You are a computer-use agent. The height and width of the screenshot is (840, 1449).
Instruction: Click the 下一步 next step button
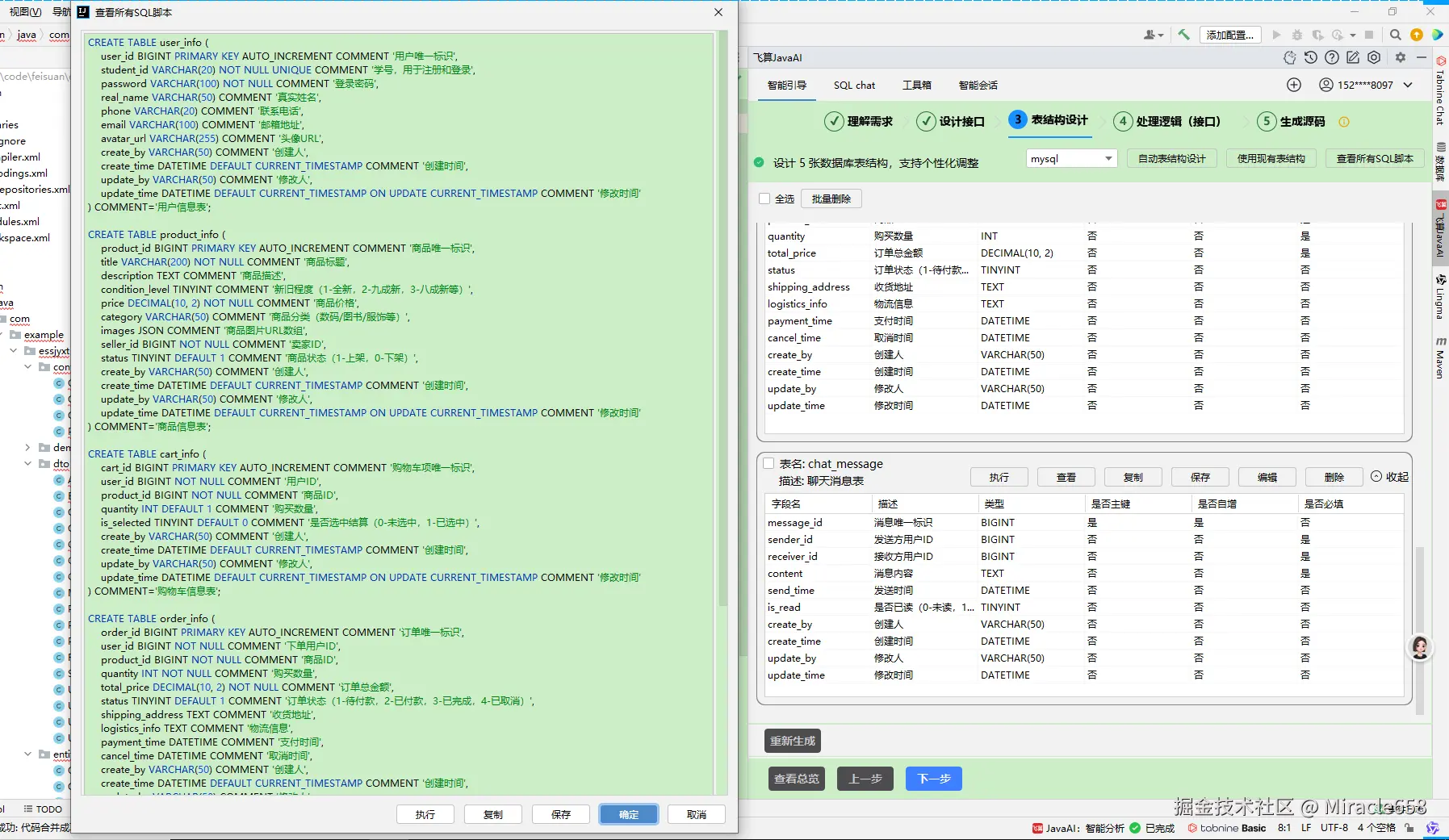(x=934, y=779)
